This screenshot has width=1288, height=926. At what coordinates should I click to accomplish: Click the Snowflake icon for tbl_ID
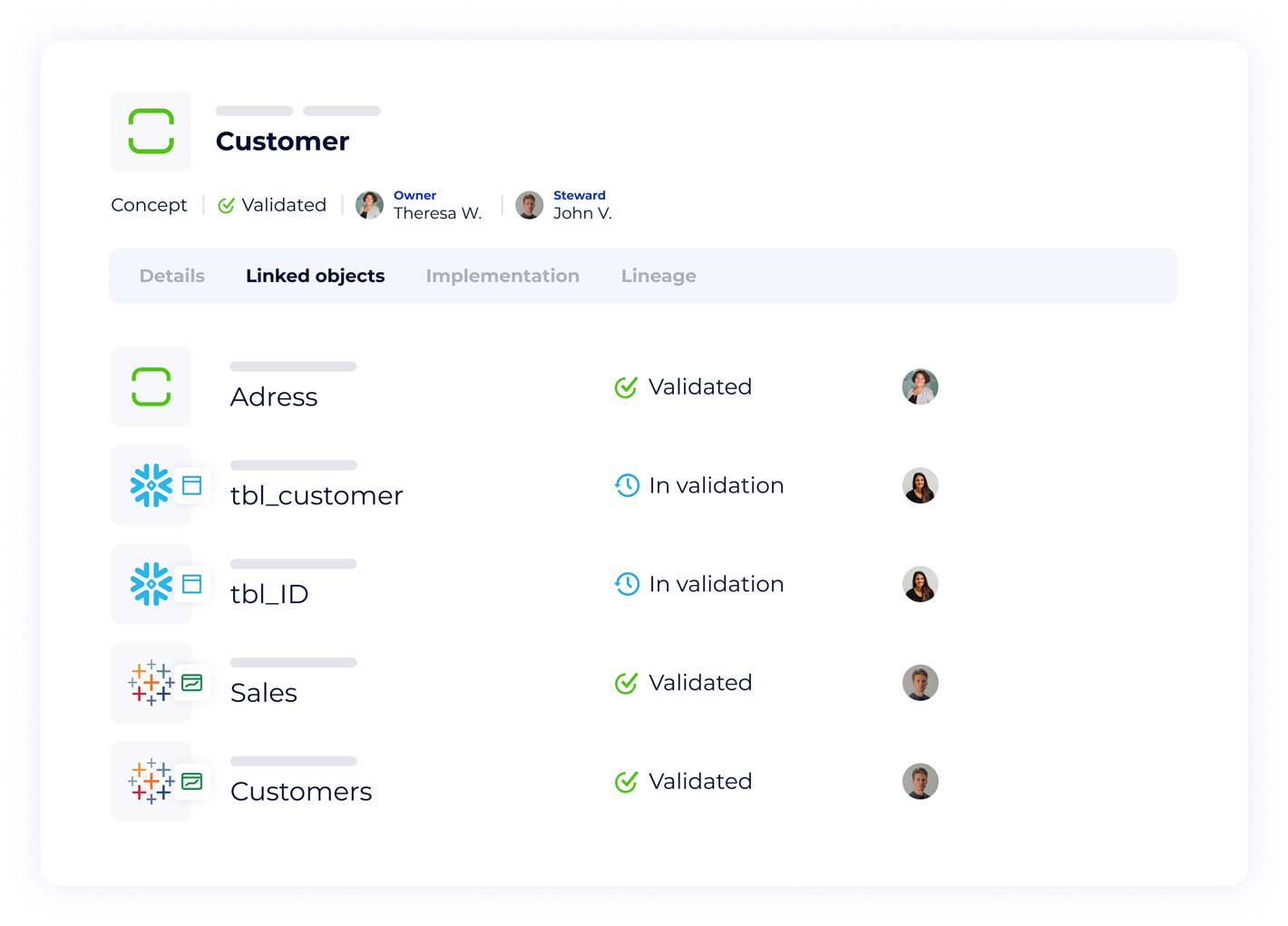(x=151, y=584)
